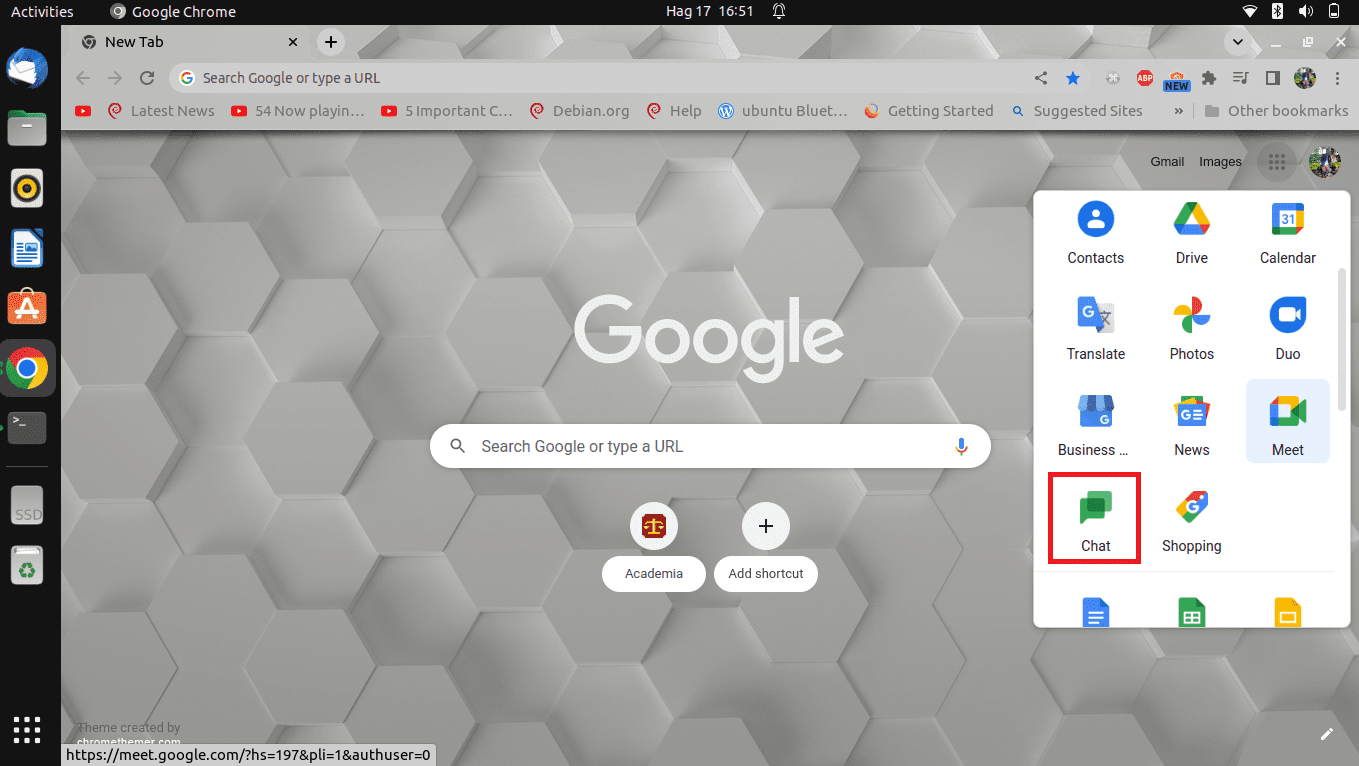Open Google Chat app

tap(1095, 520)
